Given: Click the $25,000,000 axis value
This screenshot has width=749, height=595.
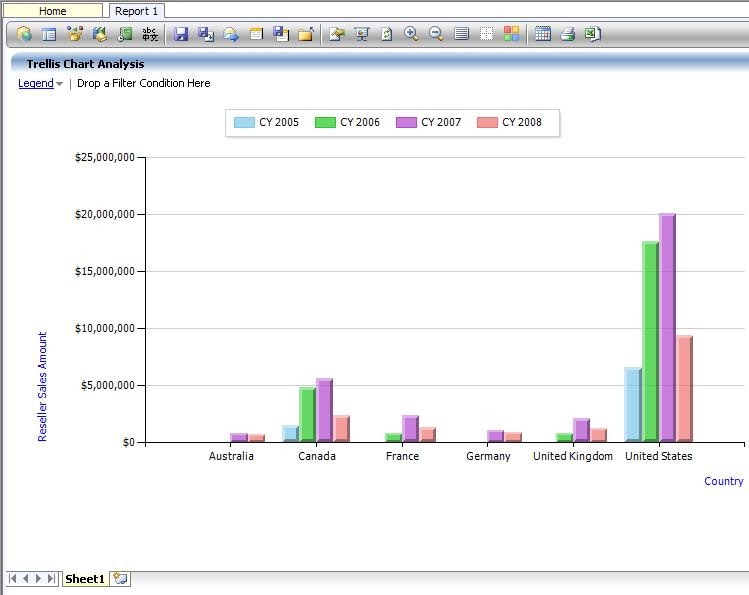Looking at the screenshot, I should pos(105,157).
